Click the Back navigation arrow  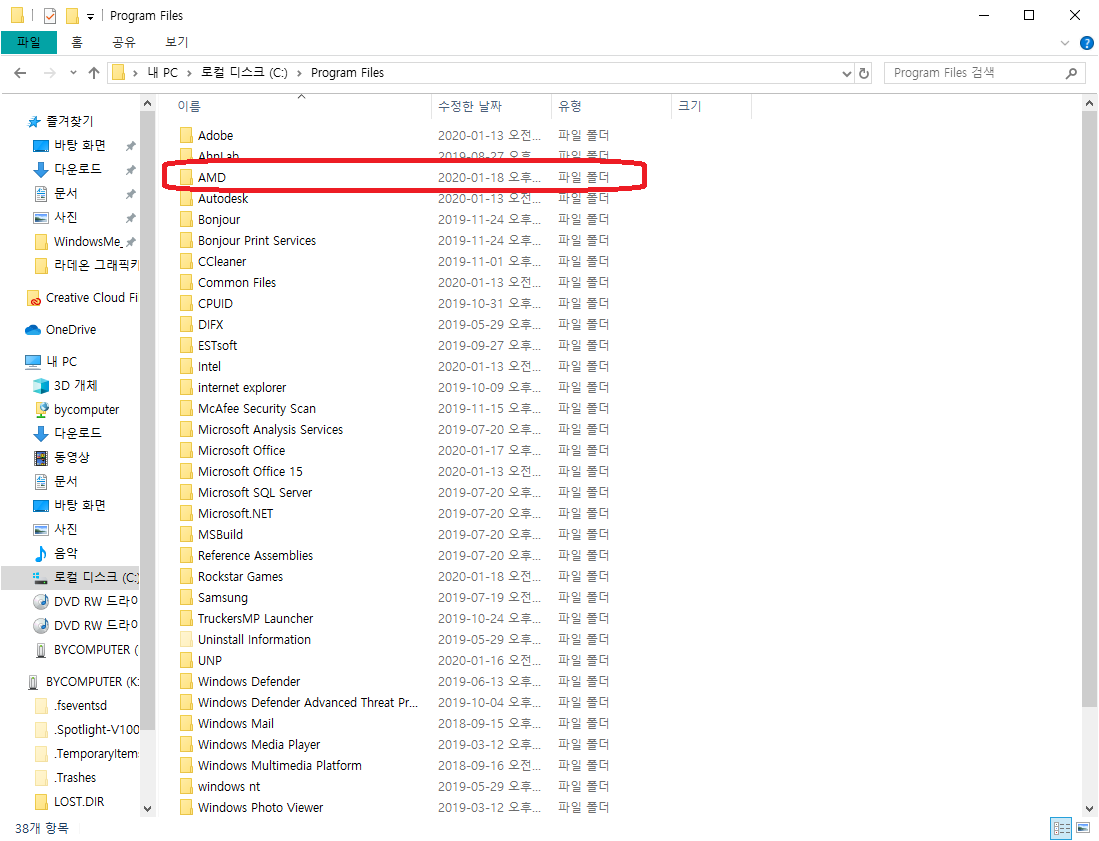tap(20, 73)
